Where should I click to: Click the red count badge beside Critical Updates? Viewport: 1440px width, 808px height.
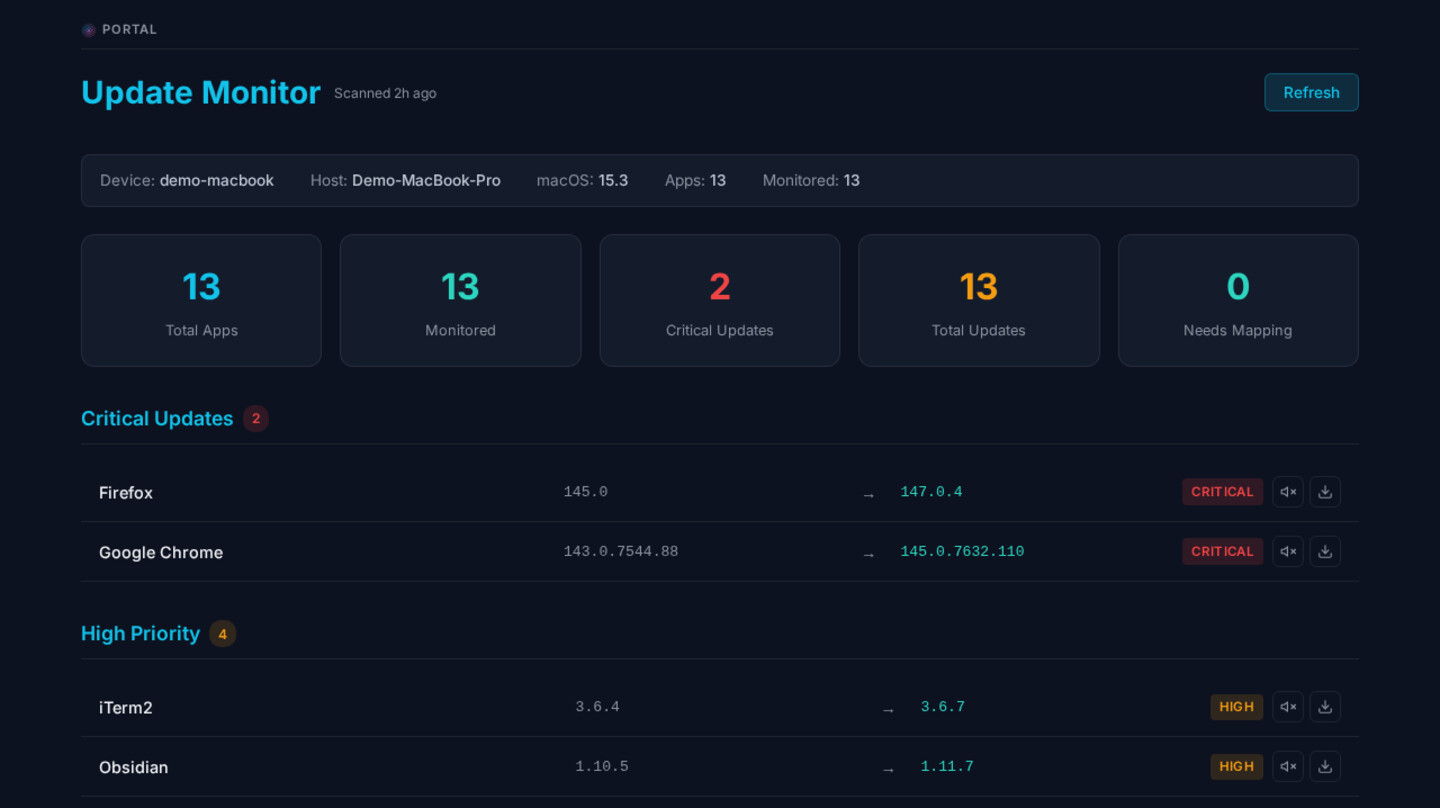tap(256, 418)
